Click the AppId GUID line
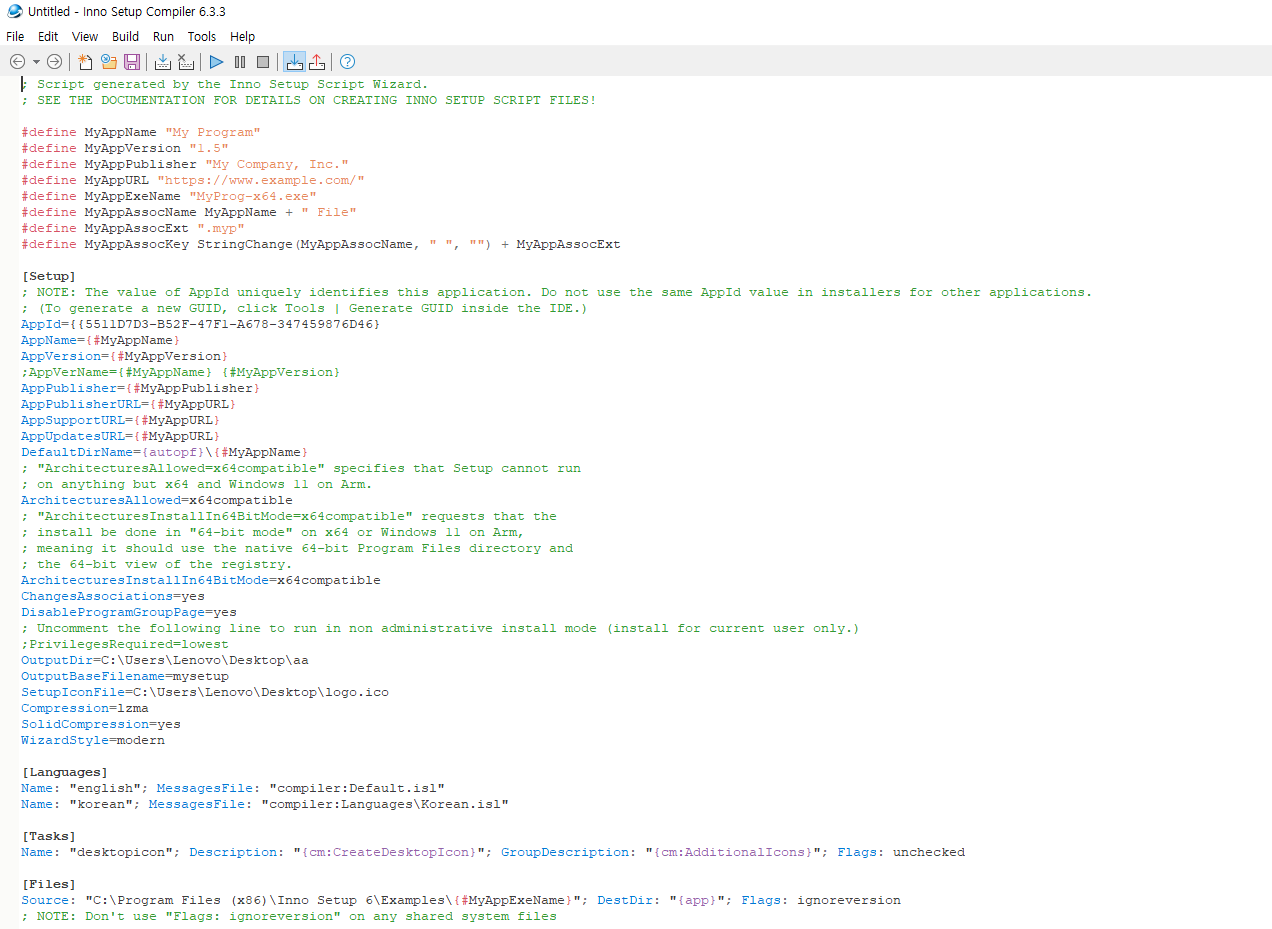Viewport: 1272px width, 929px height. (201, 324)
